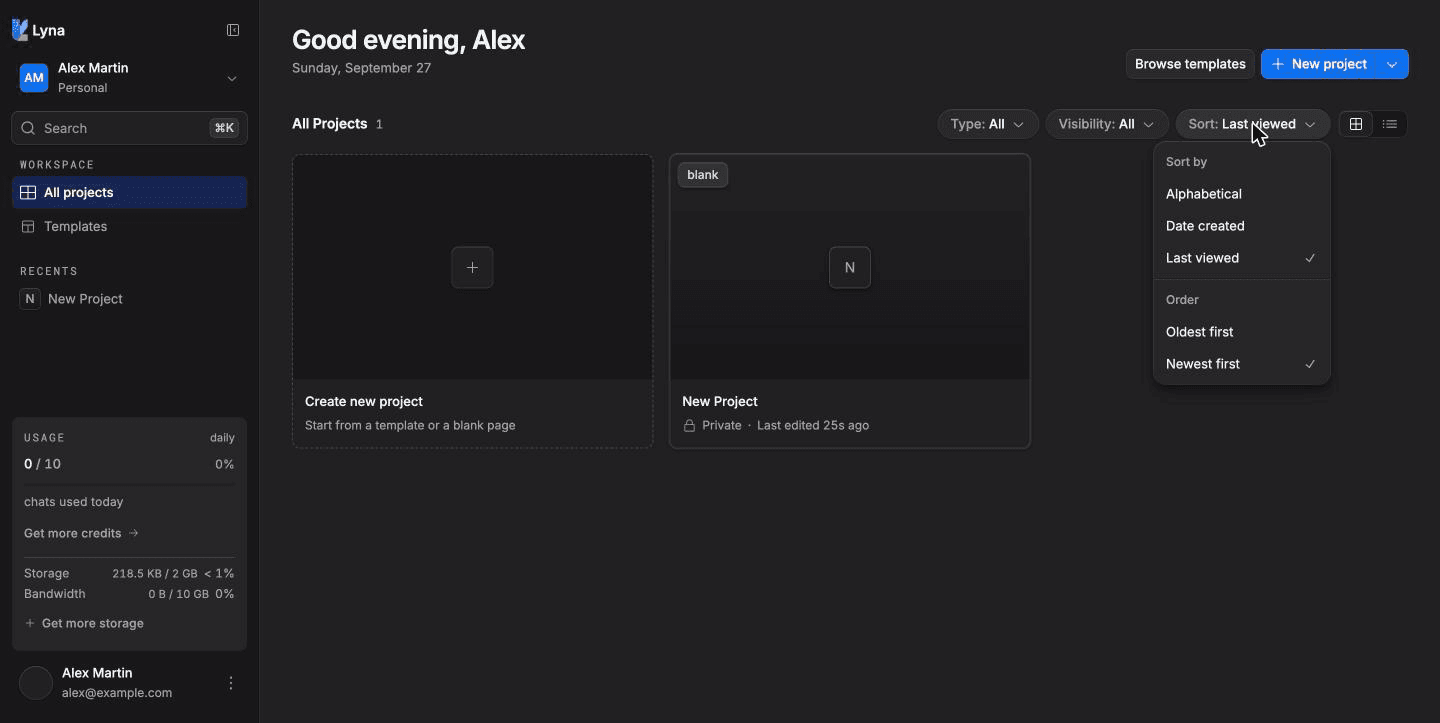Collapse the sidebar panel icon

[x=233, y=30]
